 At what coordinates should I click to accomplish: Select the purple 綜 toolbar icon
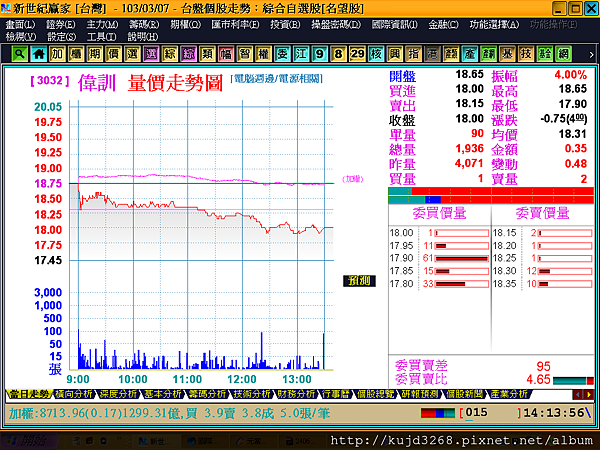click(188, 54)
